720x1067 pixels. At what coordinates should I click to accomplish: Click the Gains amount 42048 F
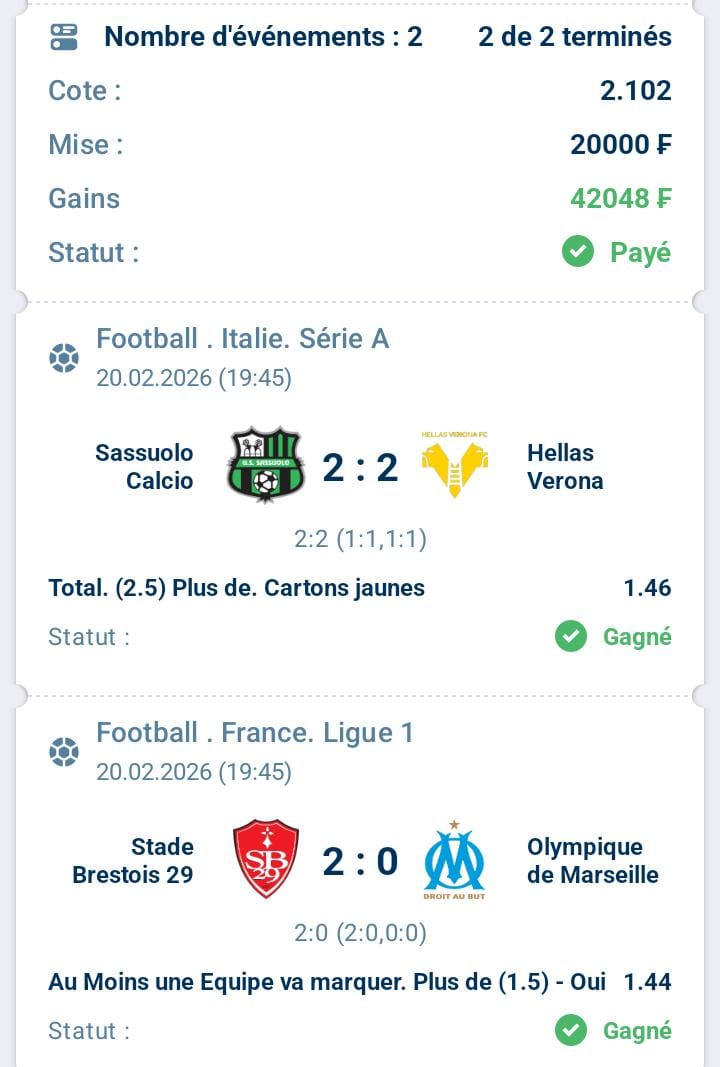[x=620, y=198]
